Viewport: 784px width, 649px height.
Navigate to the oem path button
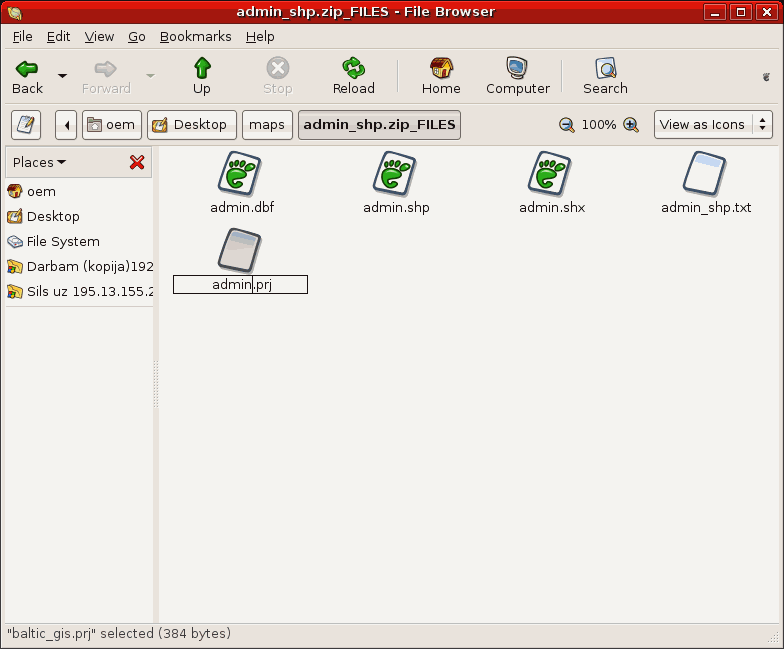point(112,124)
